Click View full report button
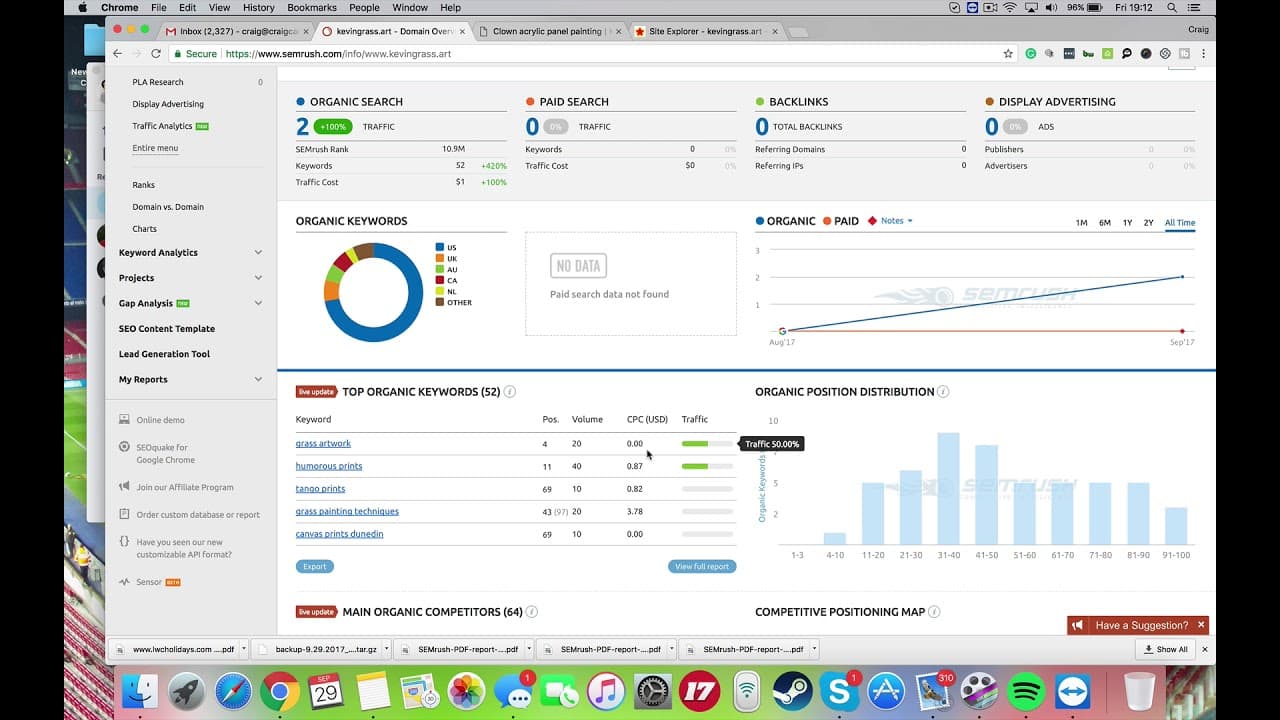Viewport: 1280px width, 720px height. (702, 566)
